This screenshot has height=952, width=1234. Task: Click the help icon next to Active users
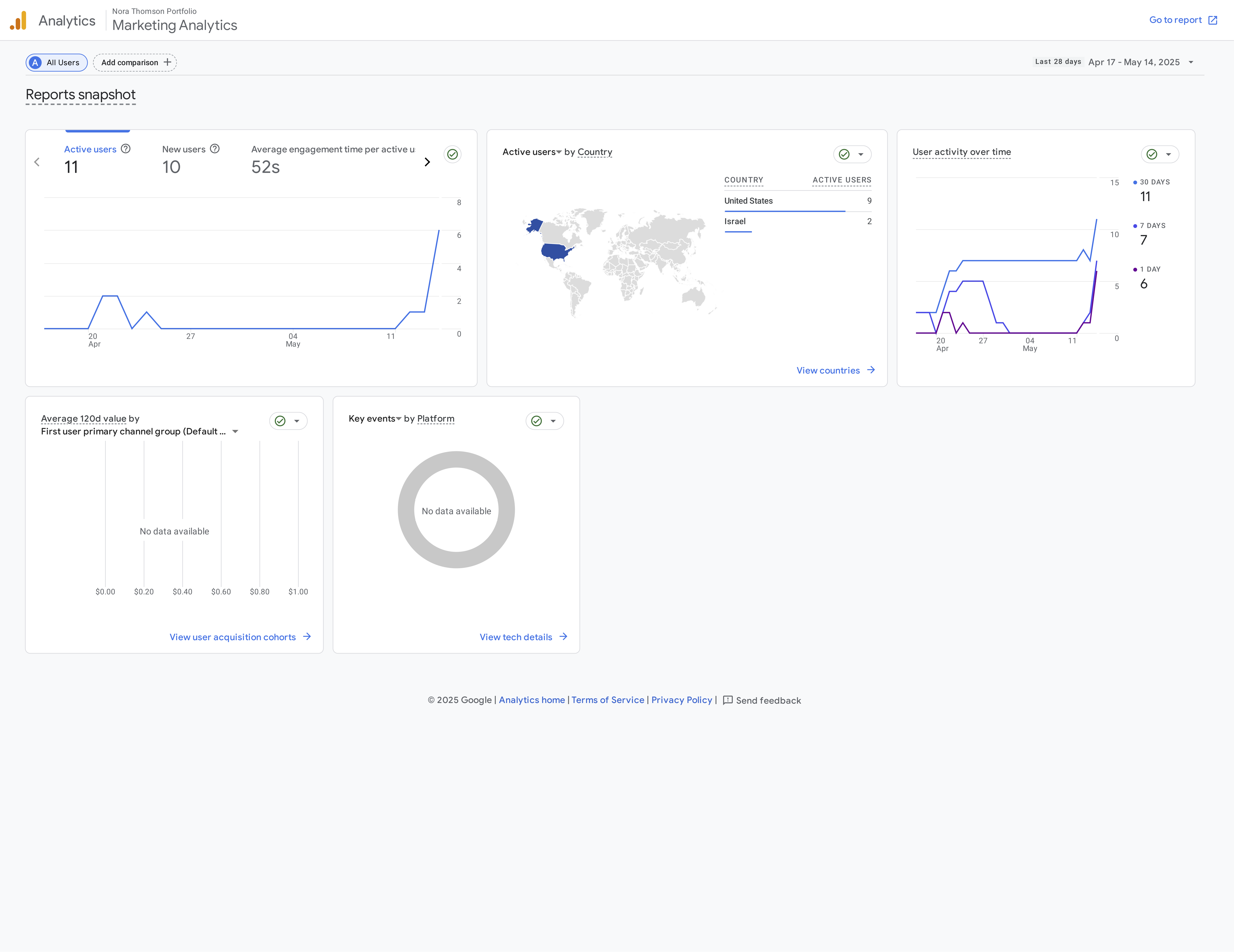point(126,149)
